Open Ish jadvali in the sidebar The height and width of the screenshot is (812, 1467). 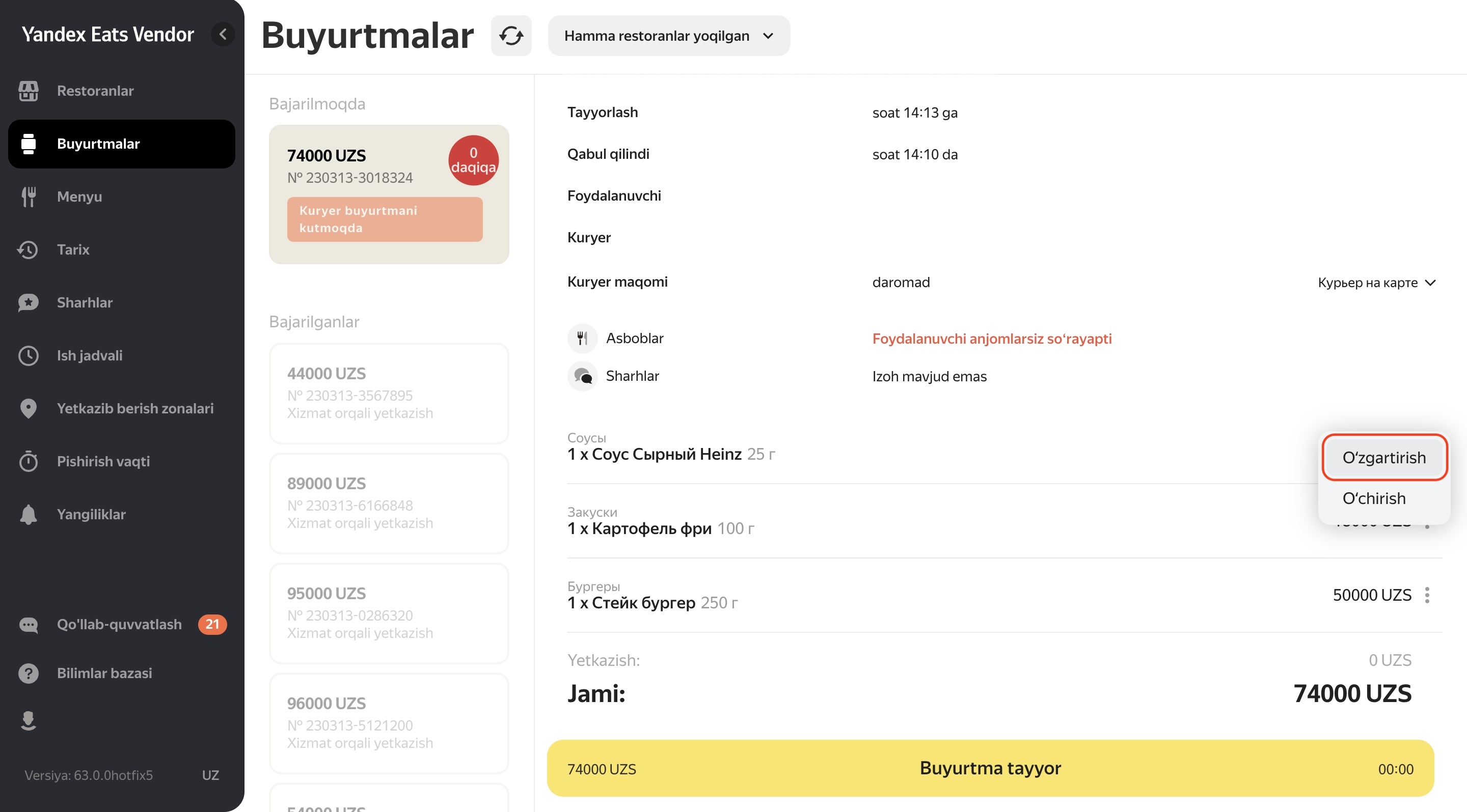tap(121, 355)
